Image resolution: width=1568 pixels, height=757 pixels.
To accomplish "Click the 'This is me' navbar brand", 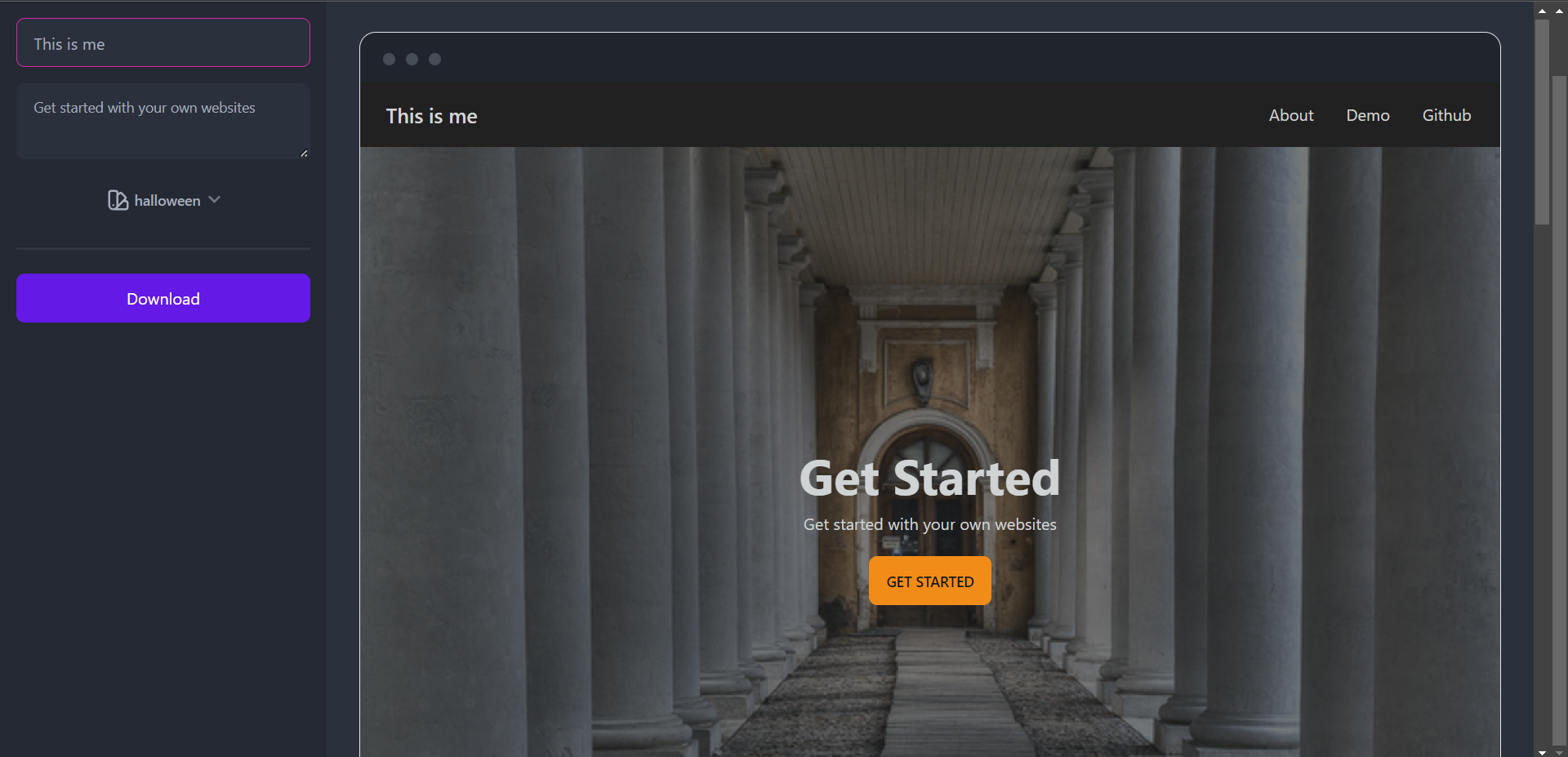I will 431,116.
